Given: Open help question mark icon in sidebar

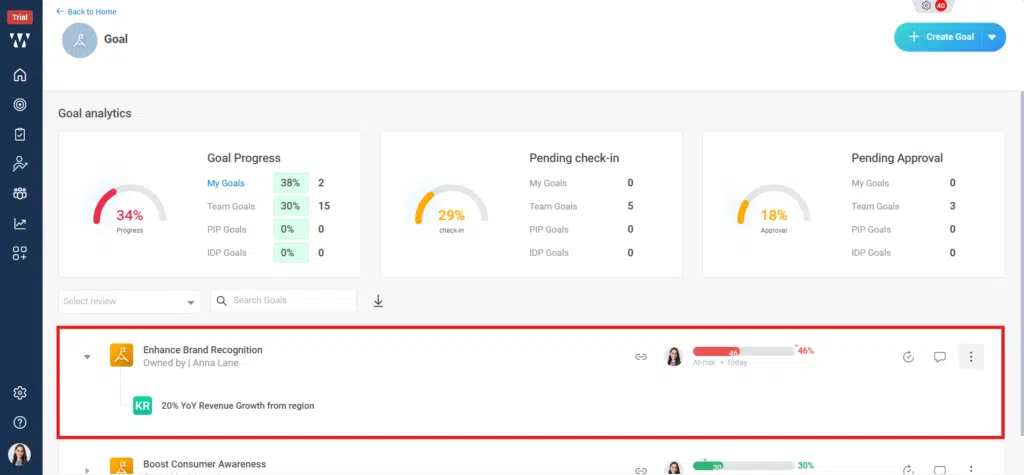Looking at the screenshot, I should point(20,422).
